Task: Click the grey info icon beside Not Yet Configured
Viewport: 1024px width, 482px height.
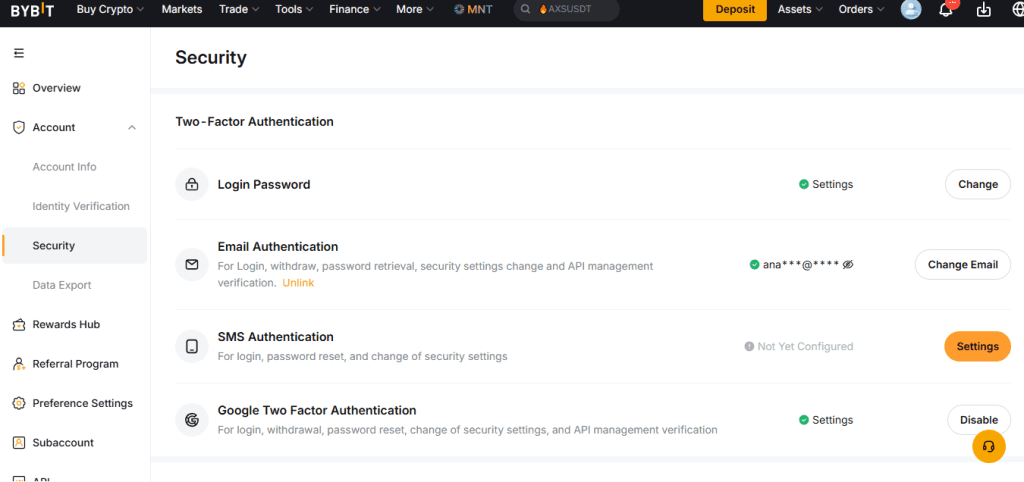Action: (749, 346)
